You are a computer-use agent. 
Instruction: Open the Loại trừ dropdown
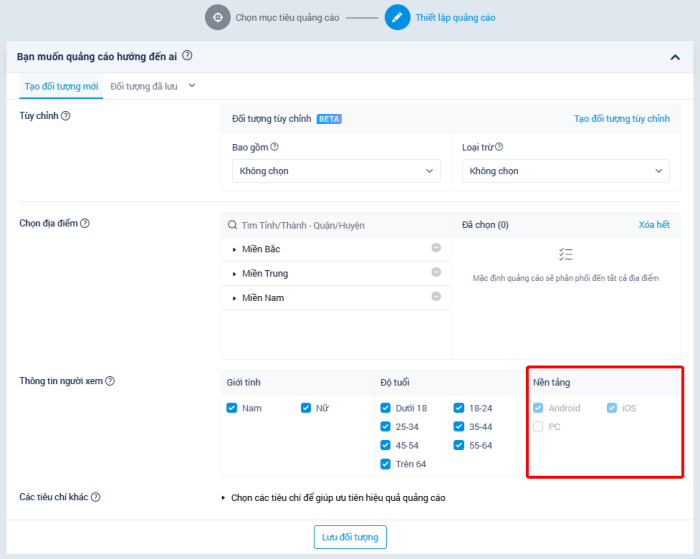(x=565, y=171)
